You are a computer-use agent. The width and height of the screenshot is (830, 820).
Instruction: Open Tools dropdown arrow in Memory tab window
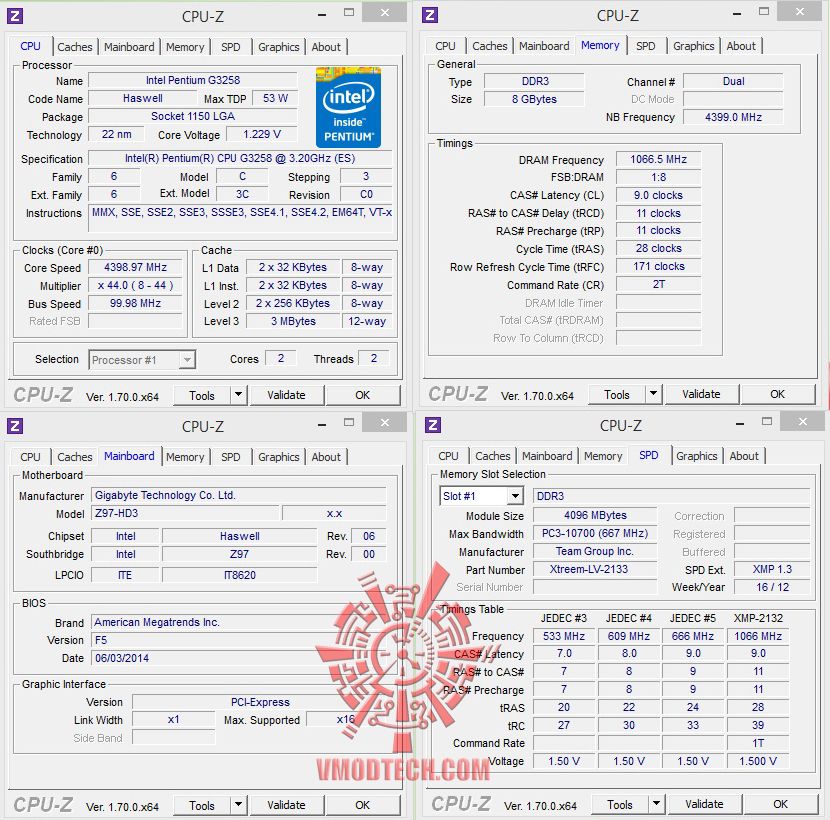pos(653,393)
